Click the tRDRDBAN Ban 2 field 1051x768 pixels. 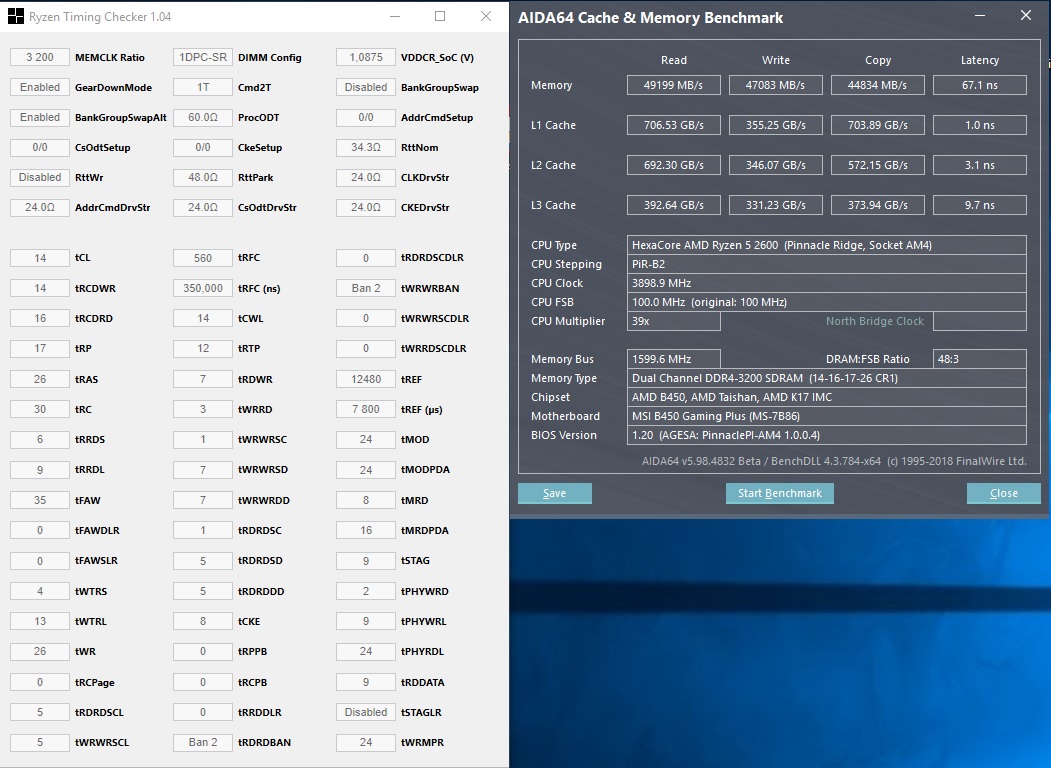202,743
